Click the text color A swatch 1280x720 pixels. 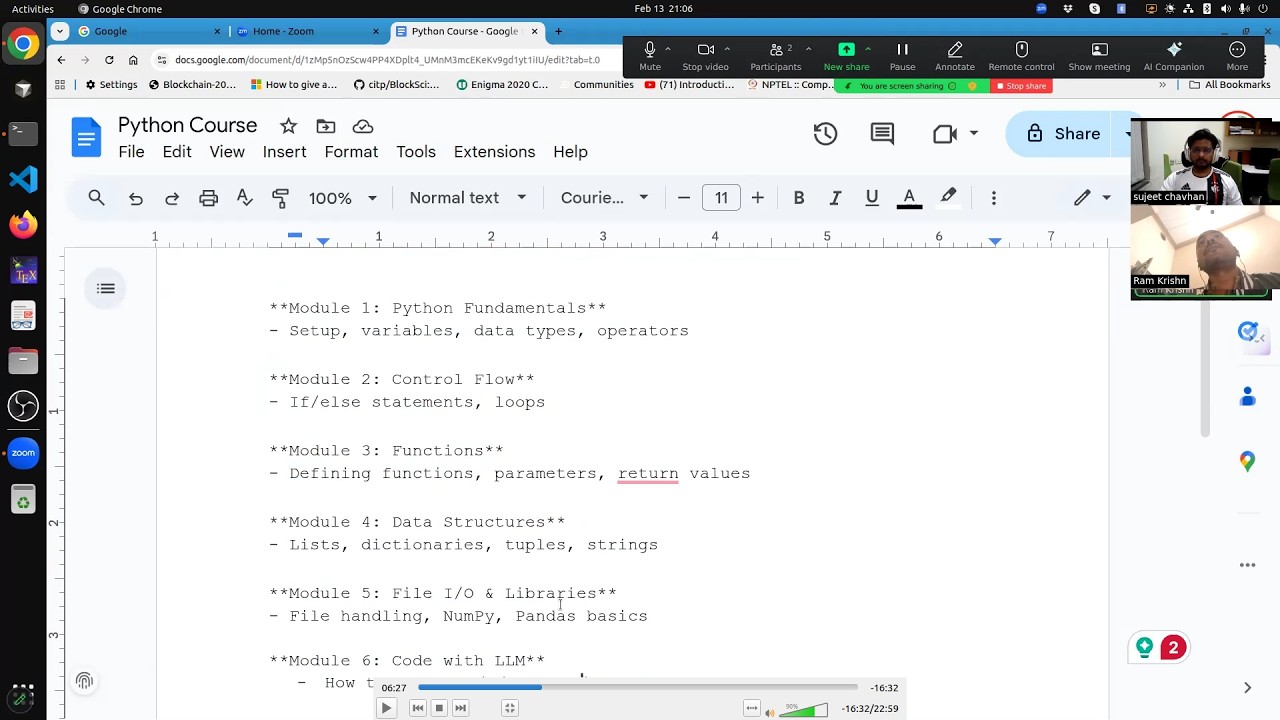[909, 198]
